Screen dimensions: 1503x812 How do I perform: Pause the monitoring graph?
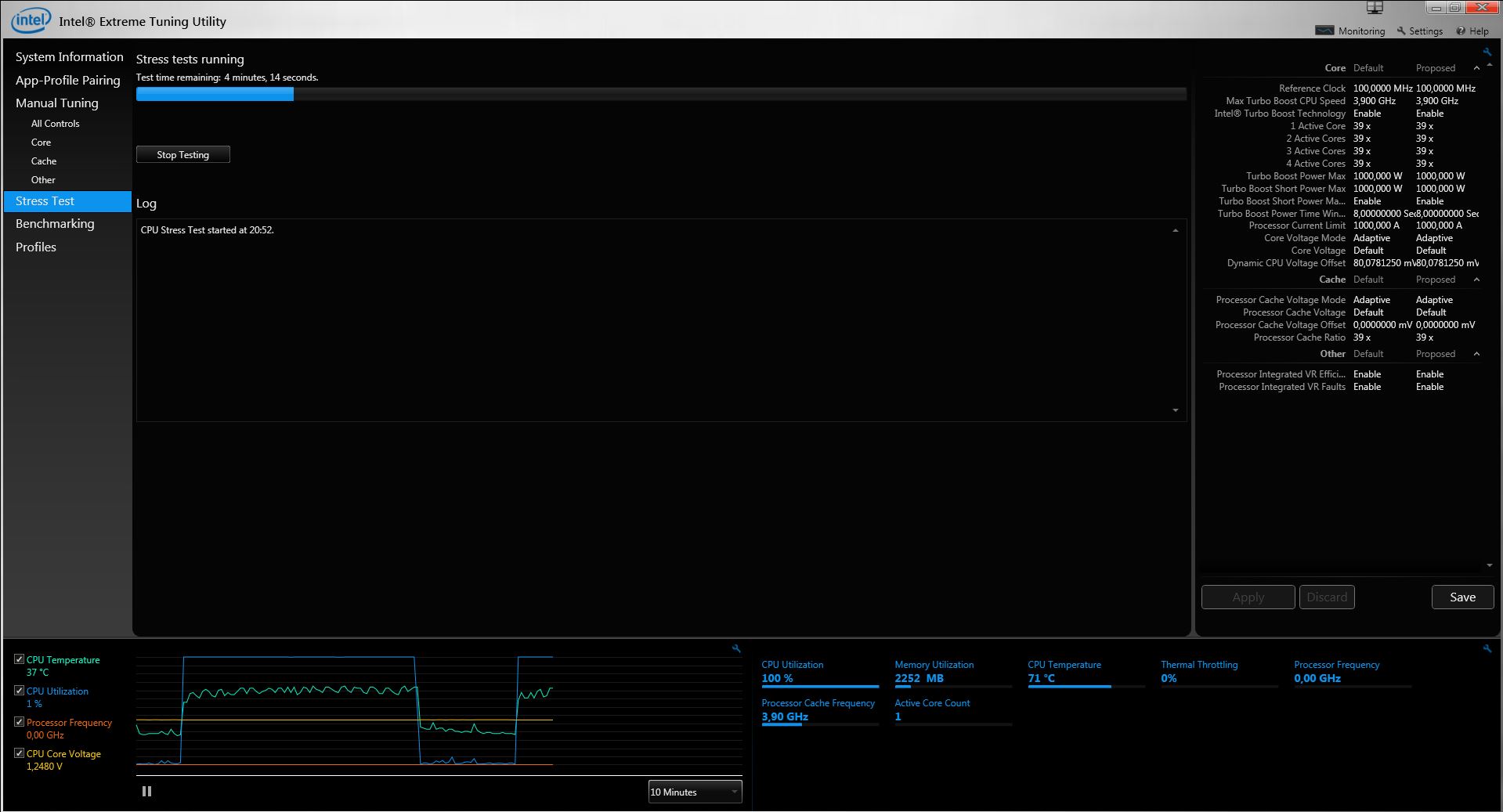(146, 791)
